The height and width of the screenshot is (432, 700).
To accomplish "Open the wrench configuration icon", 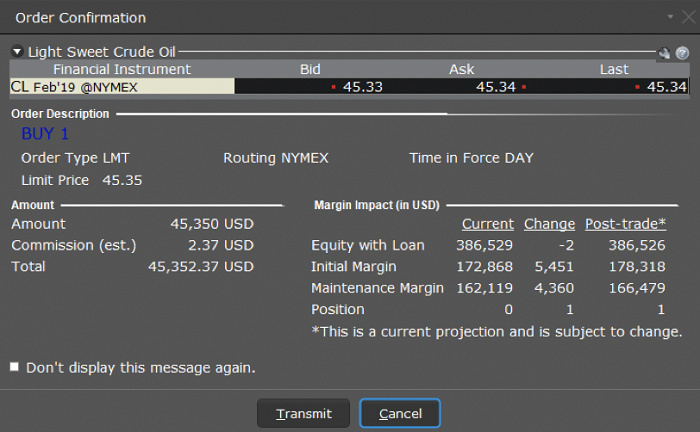I will [664, 53].
